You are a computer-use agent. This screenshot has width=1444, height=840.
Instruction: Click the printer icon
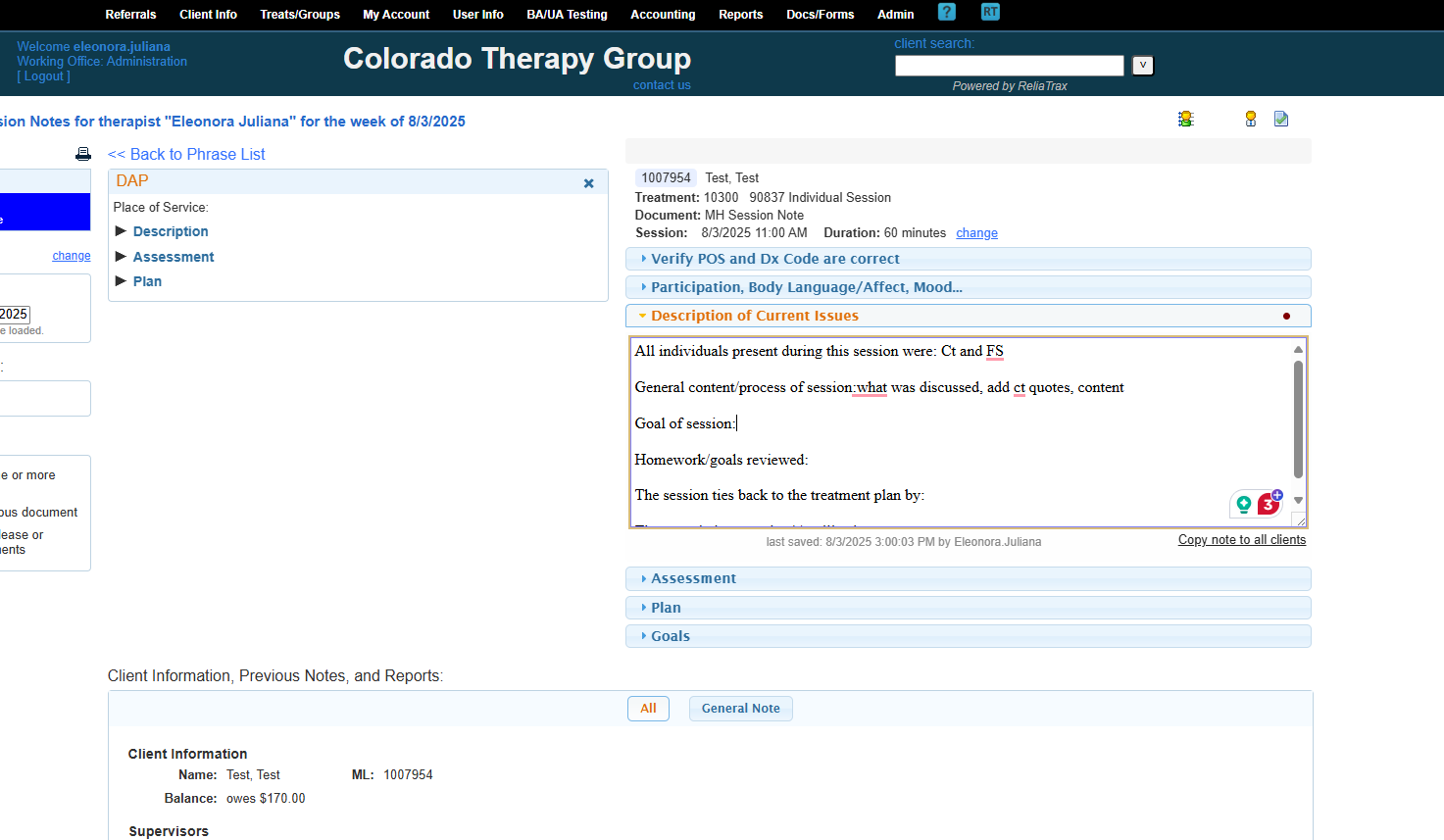[83, 154]
